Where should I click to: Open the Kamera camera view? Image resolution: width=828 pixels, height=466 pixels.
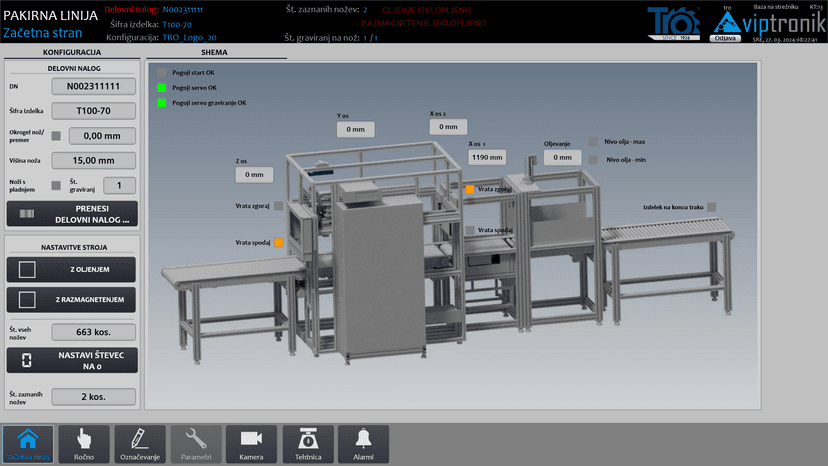tap(251, 443)
